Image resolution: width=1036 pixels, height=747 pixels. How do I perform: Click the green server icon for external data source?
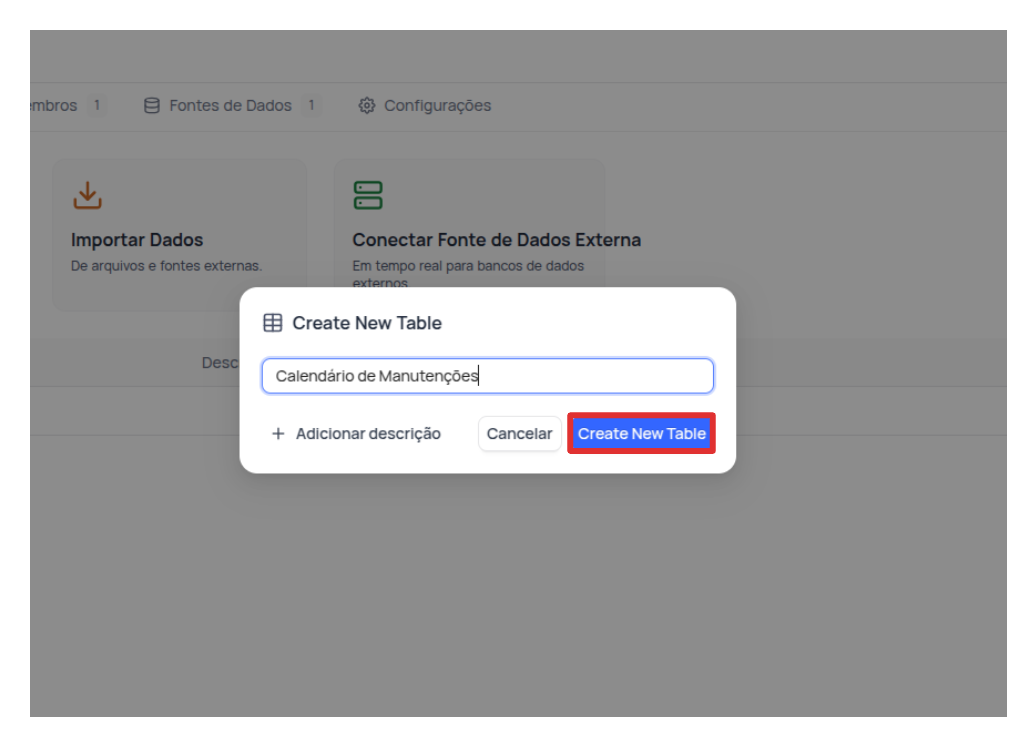pyautogui.click(x=368, y=195)
